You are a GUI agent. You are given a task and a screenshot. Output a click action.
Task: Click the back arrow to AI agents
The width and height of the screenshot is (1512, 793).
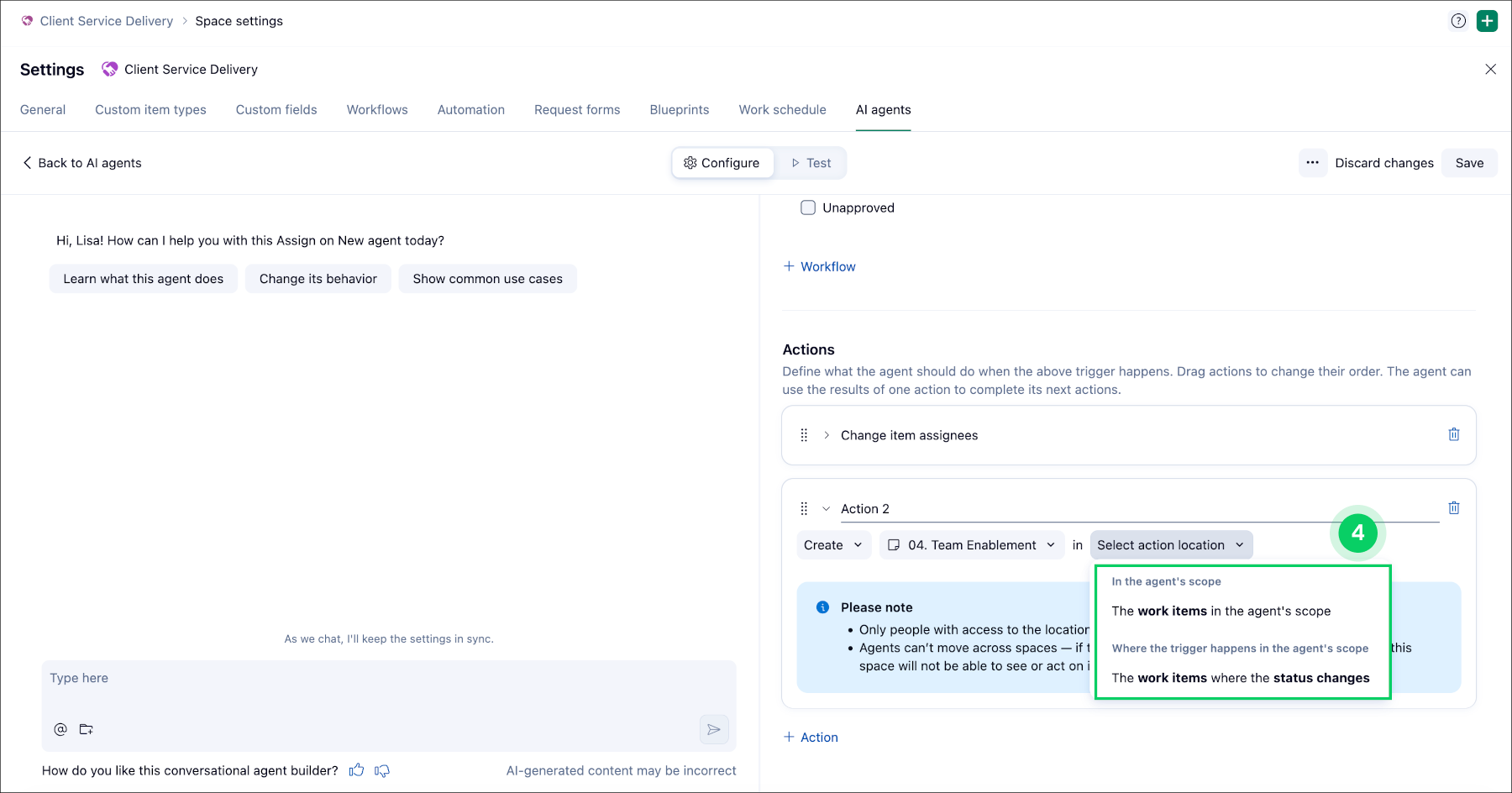click(x=28, y=163)
